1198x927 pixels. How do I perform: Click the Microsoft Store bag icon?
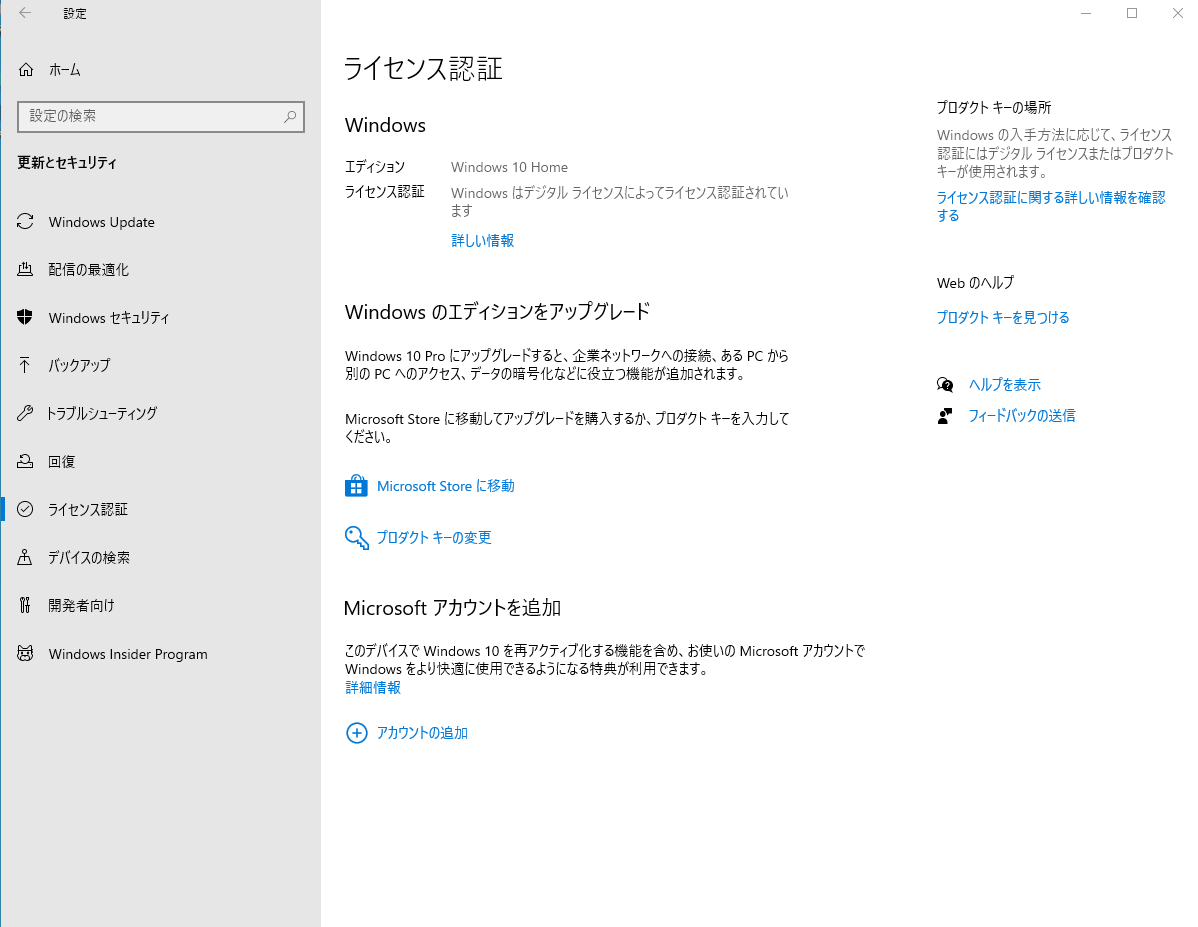(x=356, y=486)
